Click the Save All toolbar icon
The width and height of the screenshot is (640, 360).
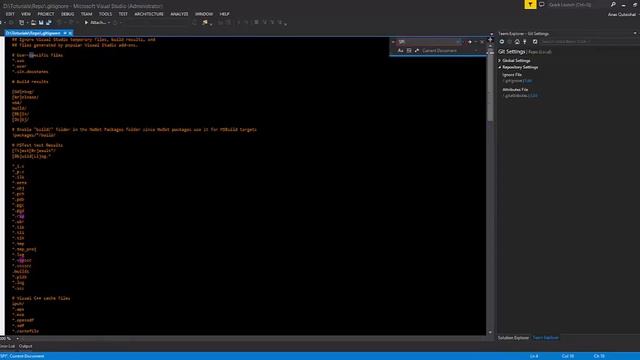[x=49, y=22]
